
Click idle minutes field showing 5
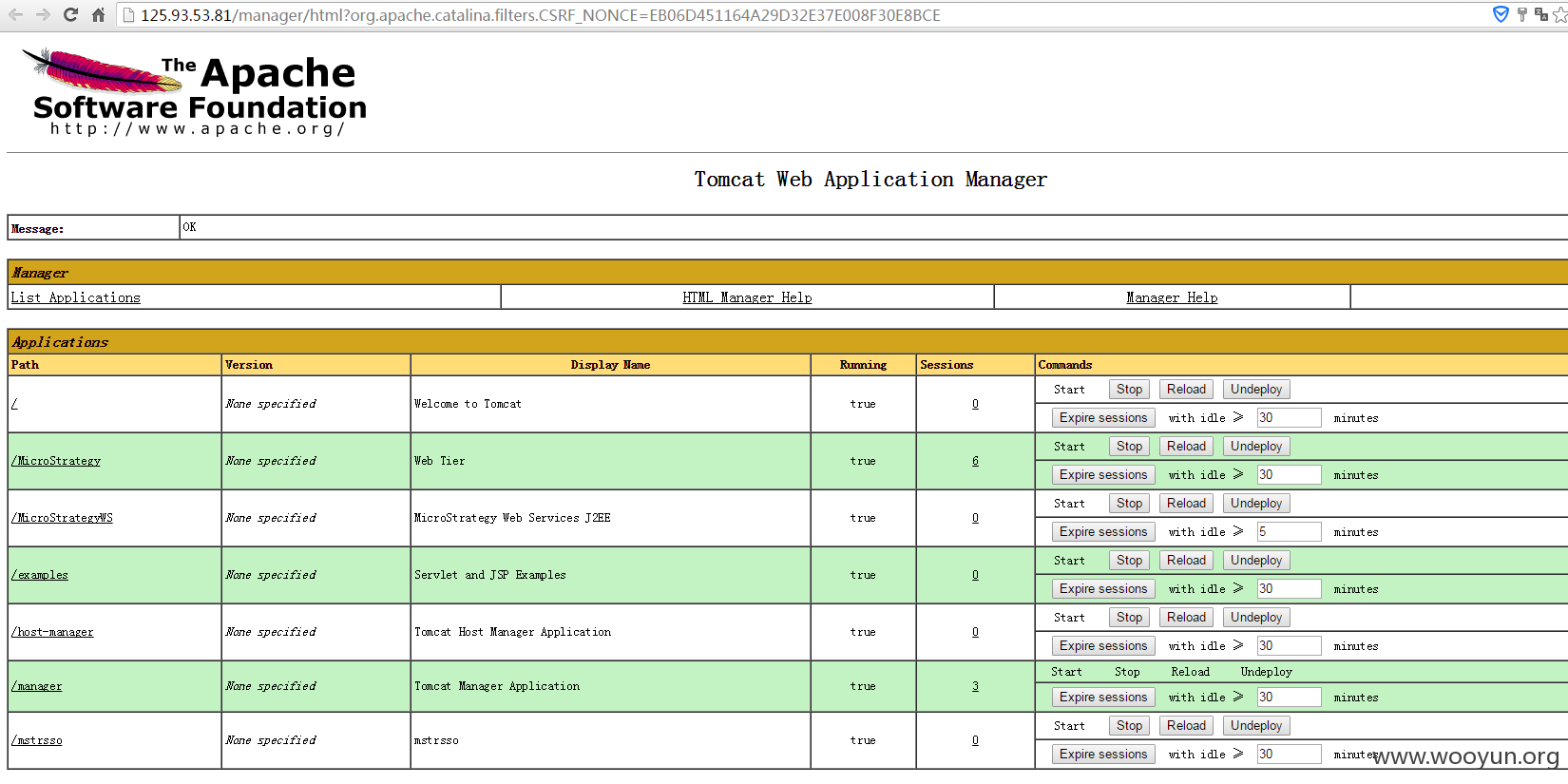(x=1289, y=532)
